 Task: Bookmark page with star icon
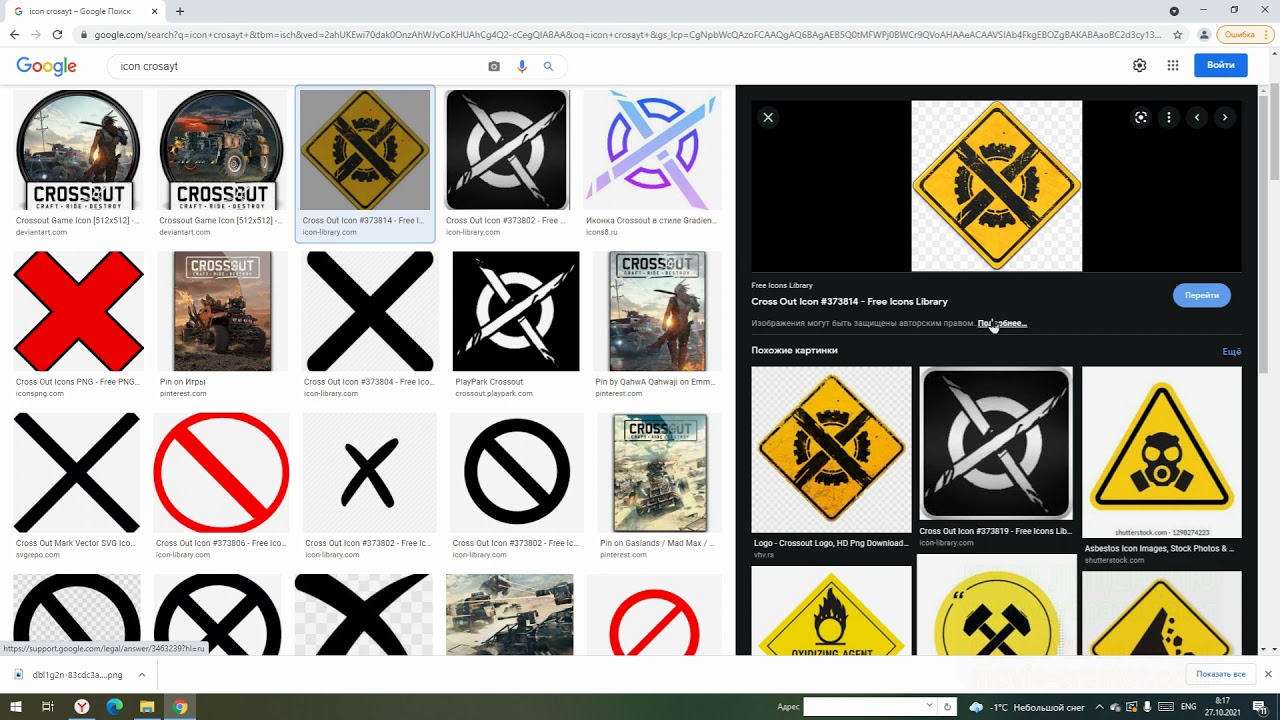click(1179, 34)
